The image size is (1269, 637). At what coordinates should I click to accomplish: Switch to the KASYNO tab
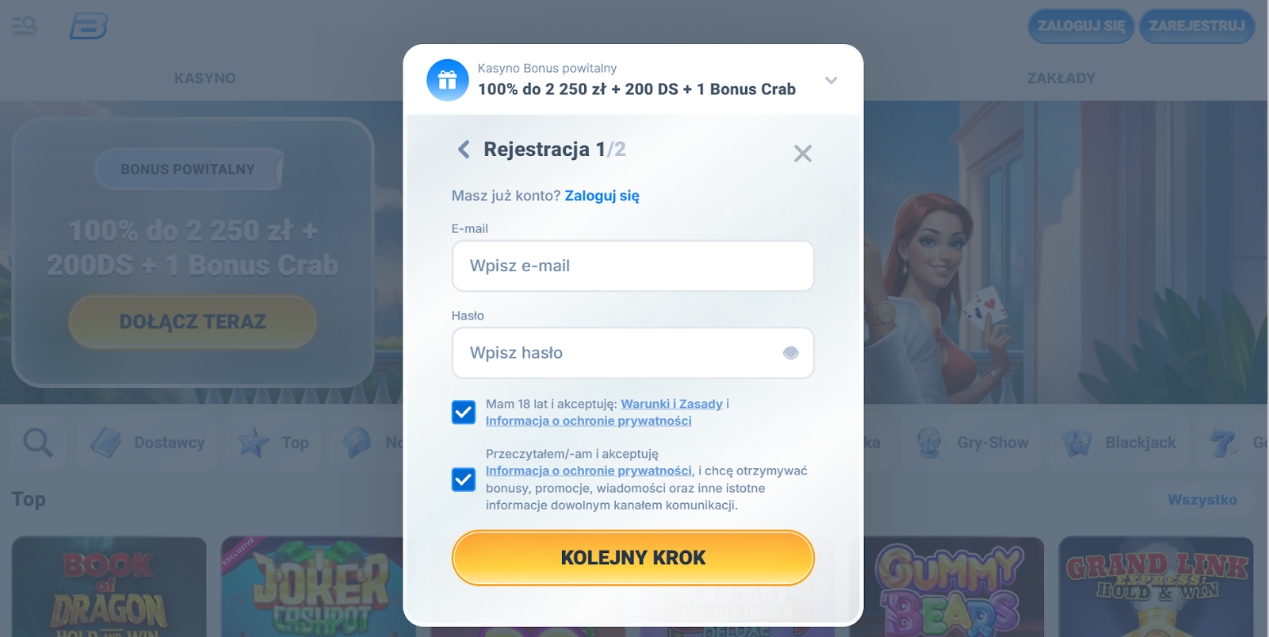205,78
